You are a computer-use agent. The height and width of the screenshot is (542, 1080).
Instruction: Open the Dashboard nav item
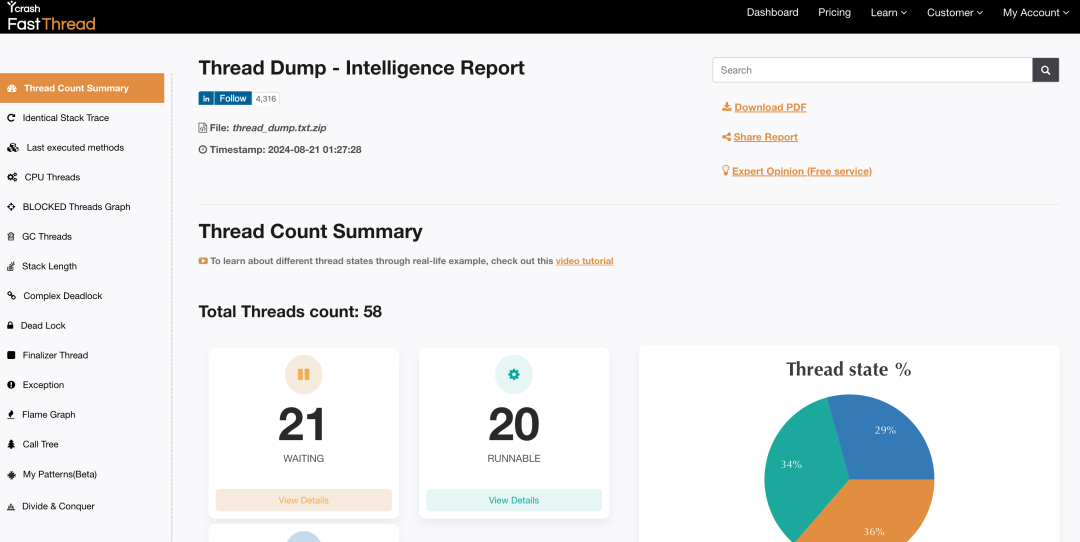pos(772,13)
